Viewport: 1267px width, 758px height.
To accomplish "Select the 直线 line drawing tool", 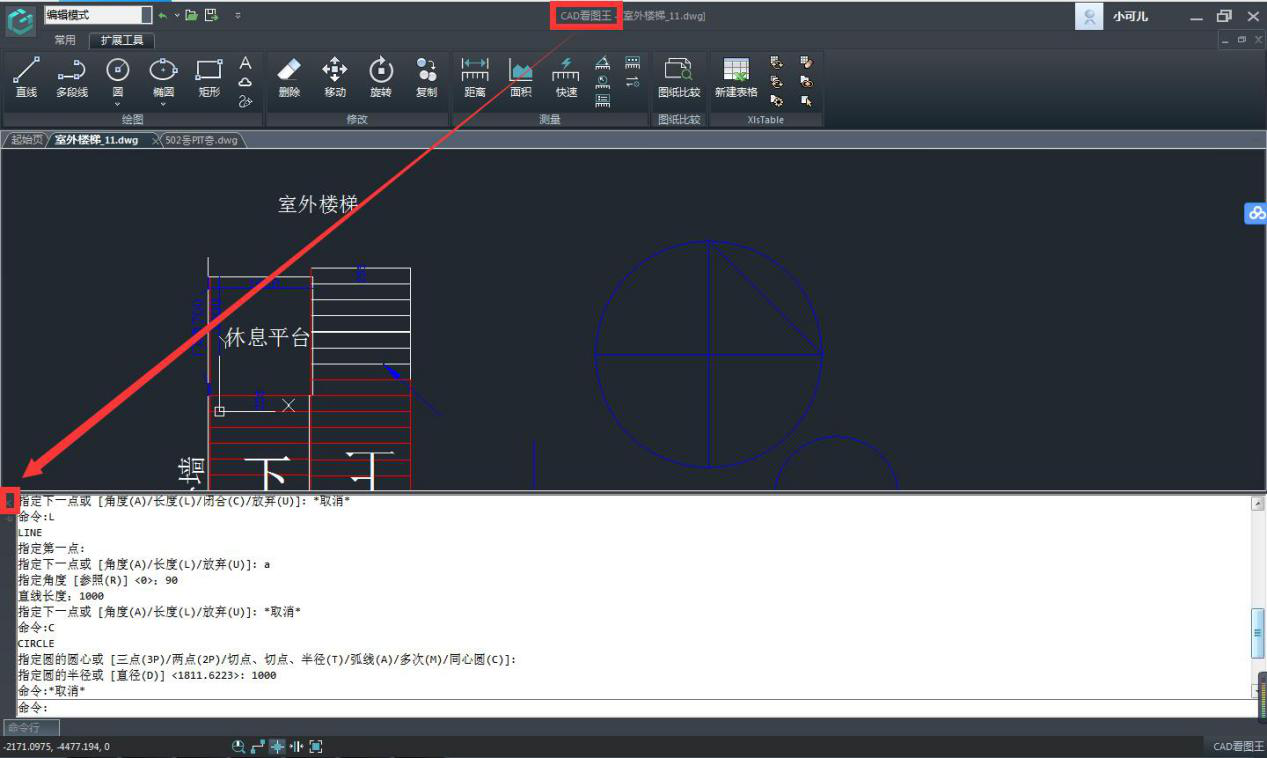I will tap(26, 78).
